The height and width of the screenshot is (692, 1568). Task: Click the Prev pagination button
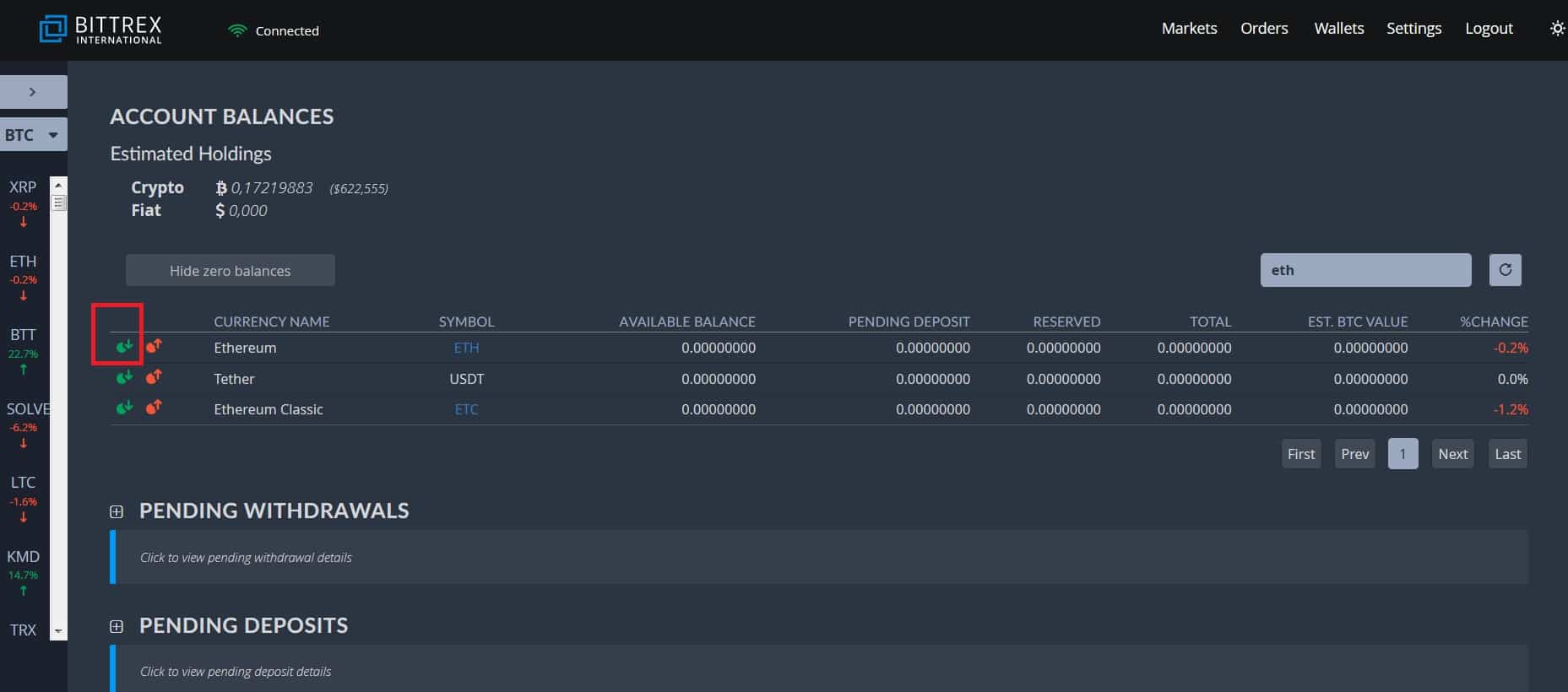click(1355, 454)
